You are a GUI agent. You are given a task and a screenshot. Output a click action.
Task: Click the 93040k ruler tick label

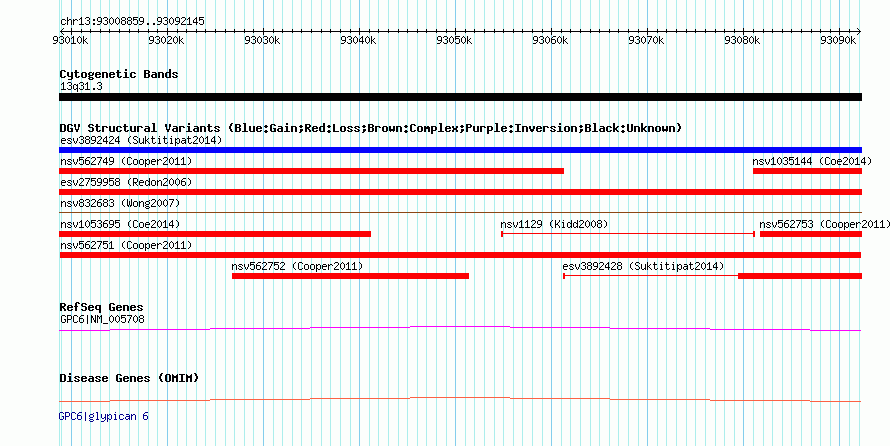click(x=359, y=41)
